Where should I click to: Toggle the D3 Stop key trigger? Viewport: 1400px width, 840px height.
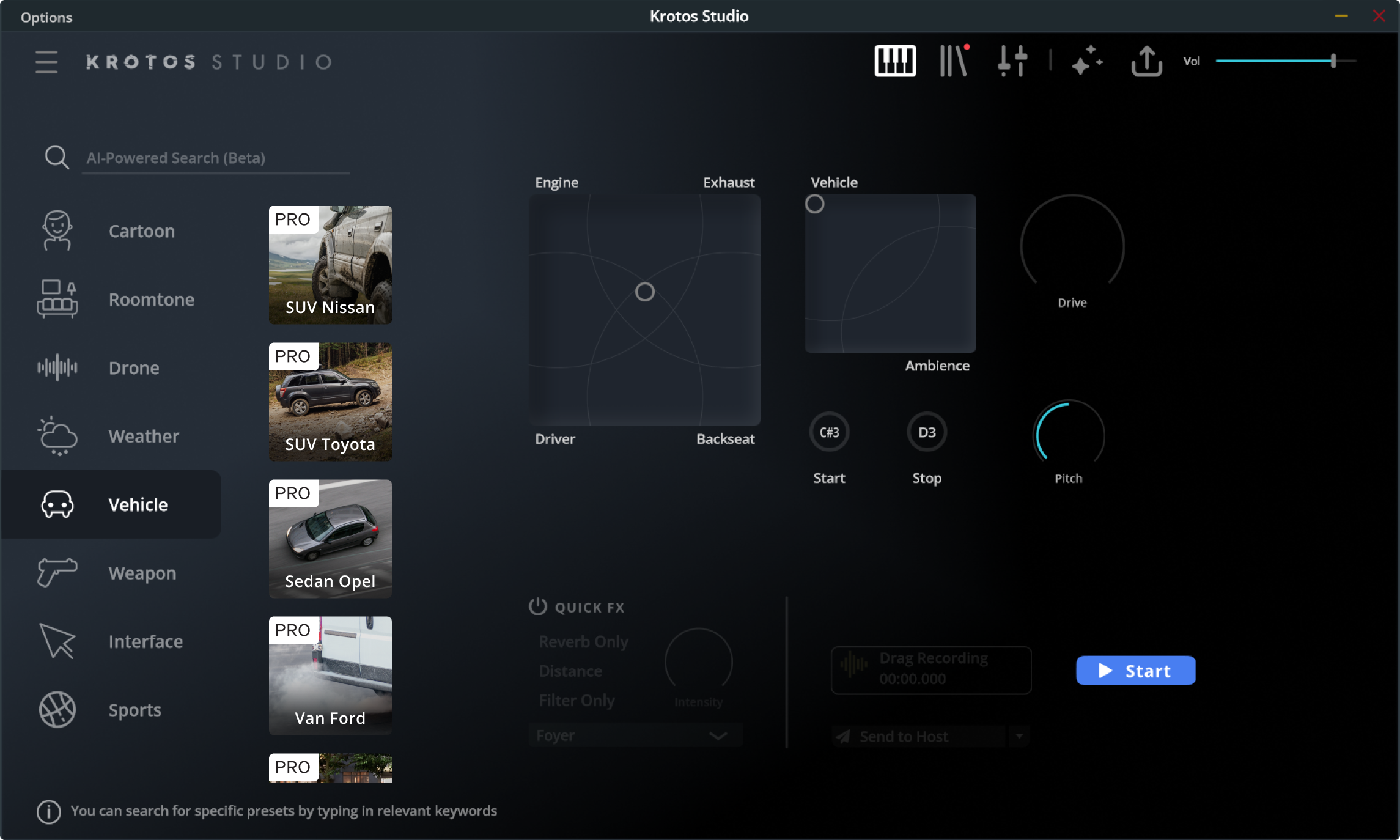pyautogui.click(x=927, y=432)
